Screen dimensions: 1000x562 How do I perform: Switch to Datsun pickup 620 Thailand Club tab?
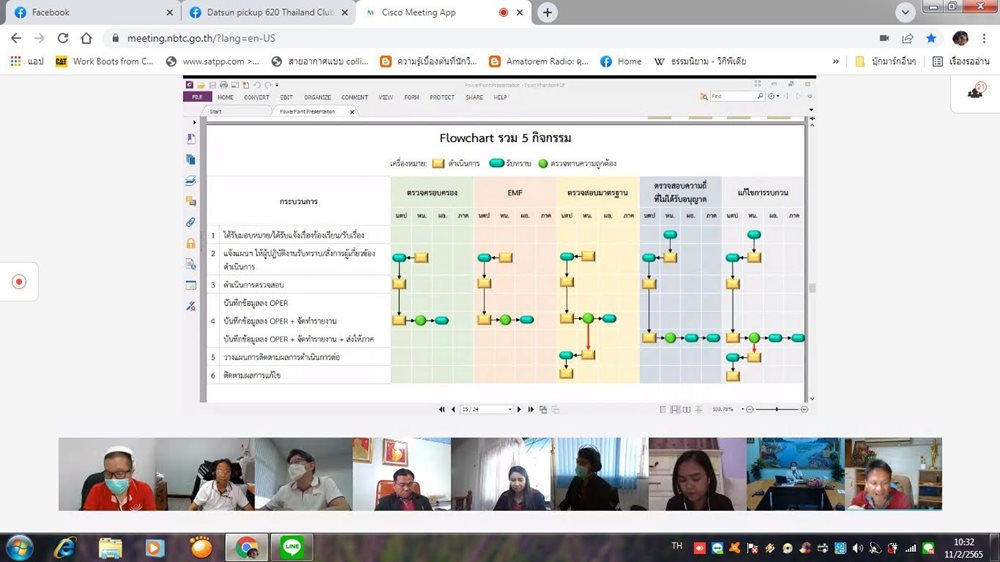(268, 12)
